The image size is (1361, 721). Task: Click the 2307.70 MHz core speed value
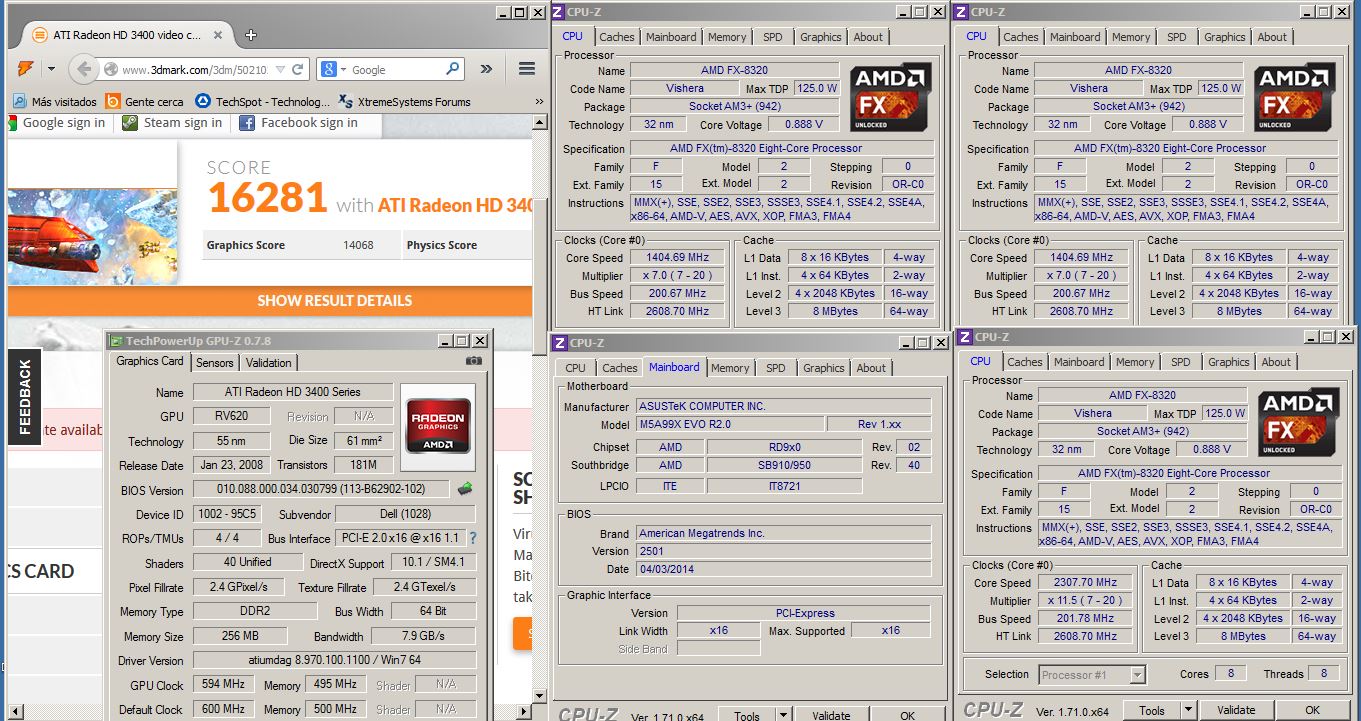(1084, 583)
